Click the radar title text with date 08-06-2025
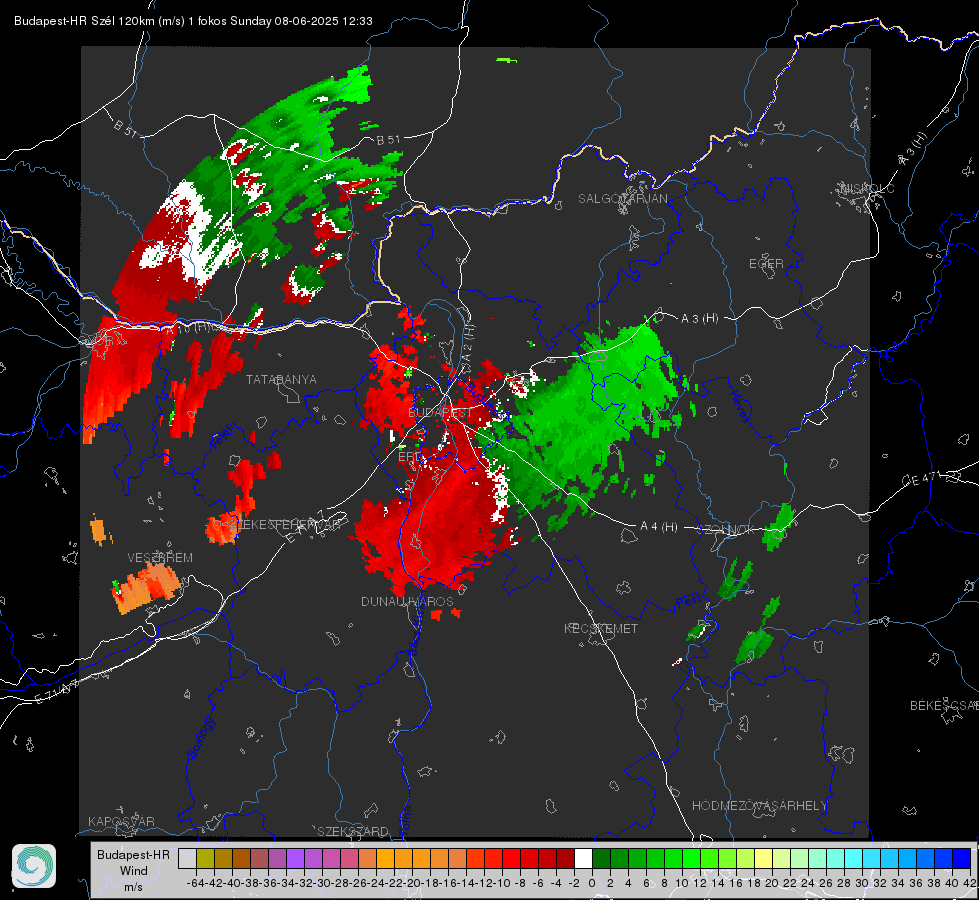The height and width of the screenshot is (900, 979). click(194, 21)
